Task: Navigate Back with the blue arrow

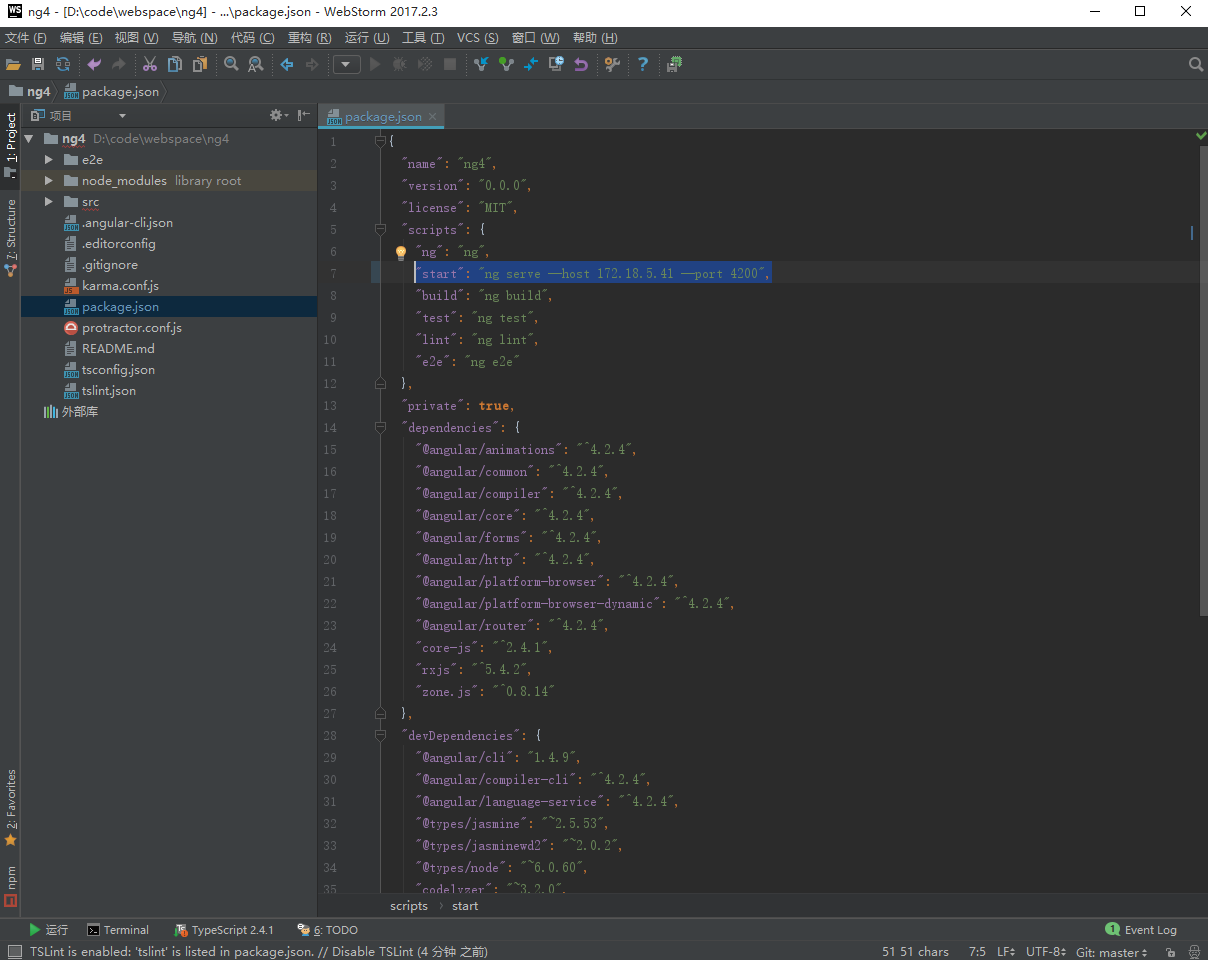Action: tap(287, 64)
